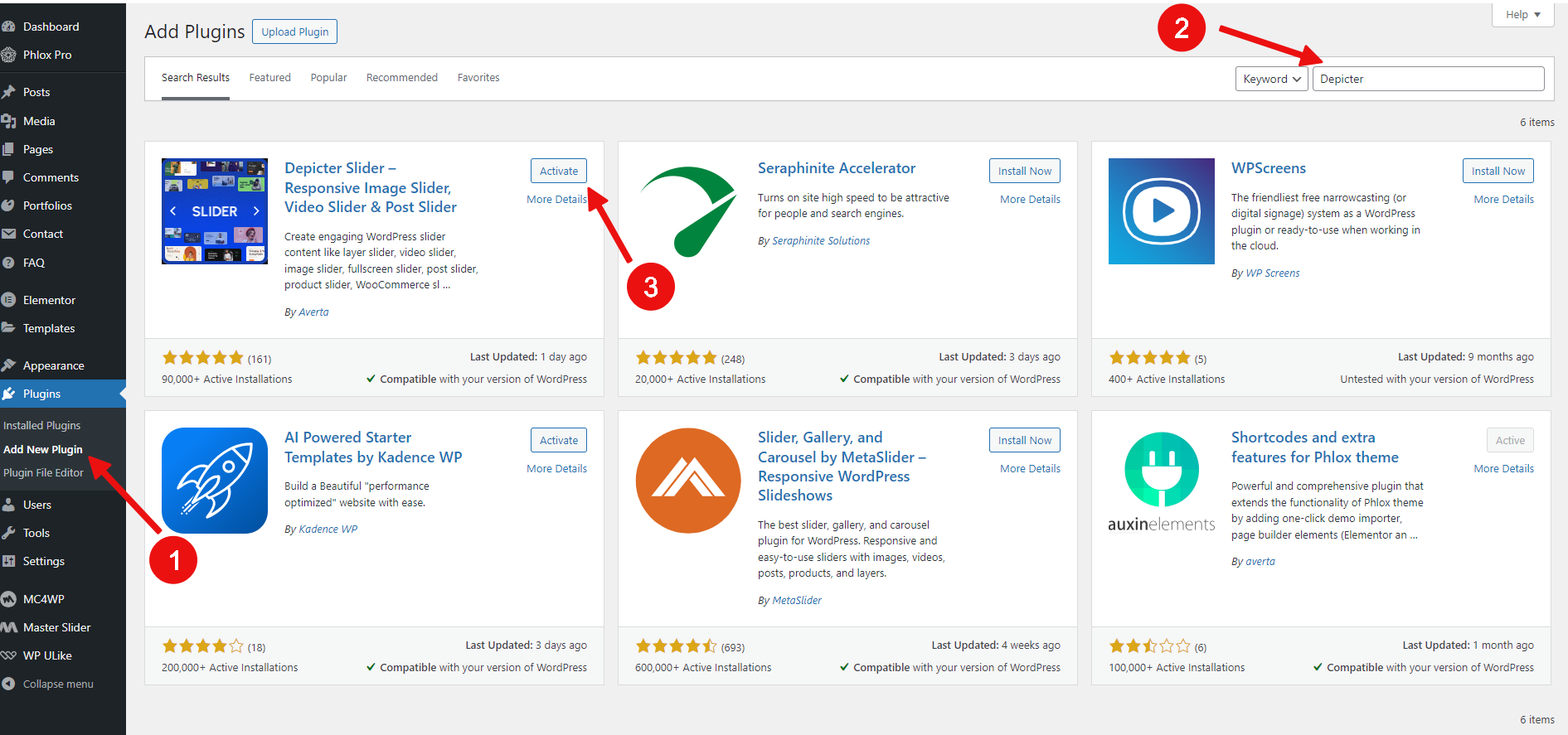Open the Dashboard menu icon
Image resolution: width=1568 pixels, height=735 pixels.
click(8, 27)
